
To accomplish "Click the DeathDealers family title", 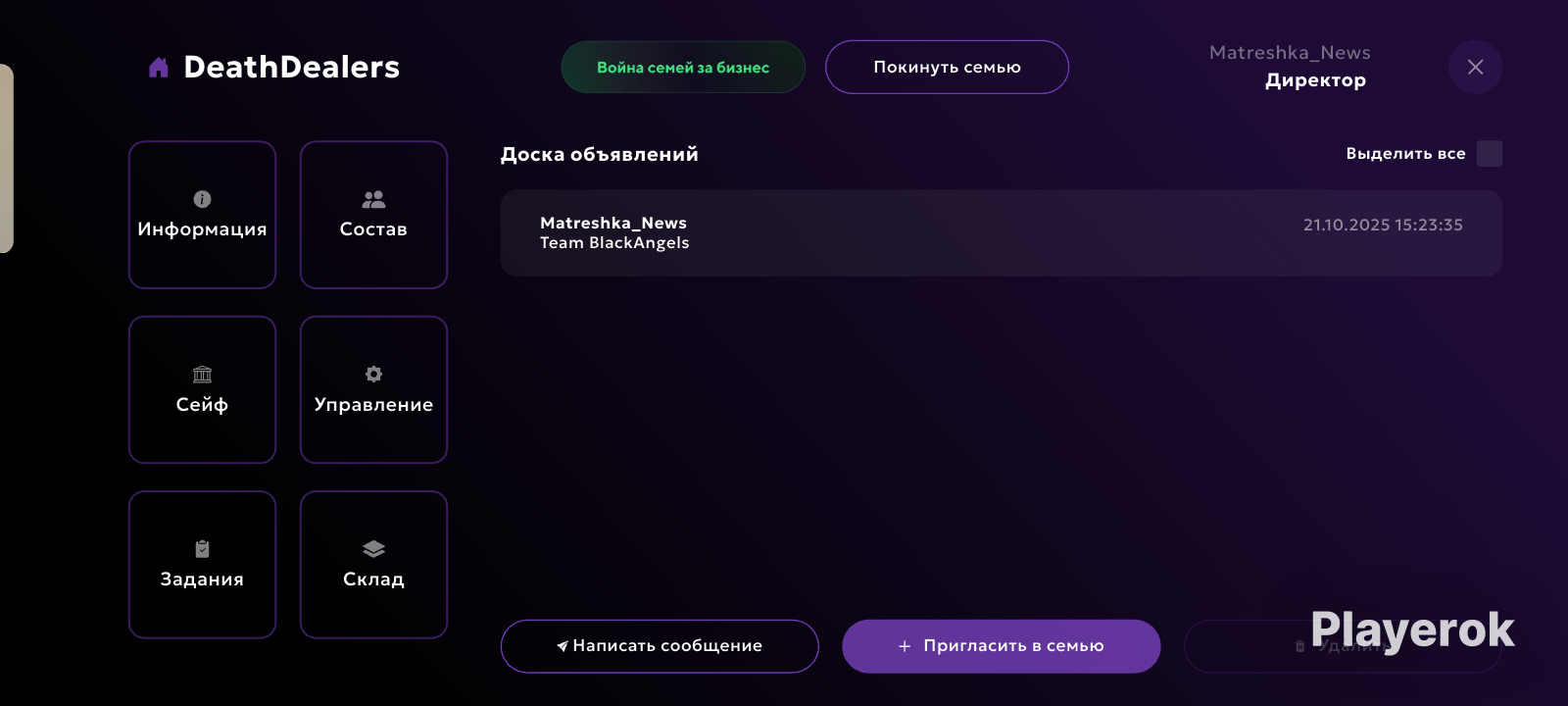I will 292,67.
